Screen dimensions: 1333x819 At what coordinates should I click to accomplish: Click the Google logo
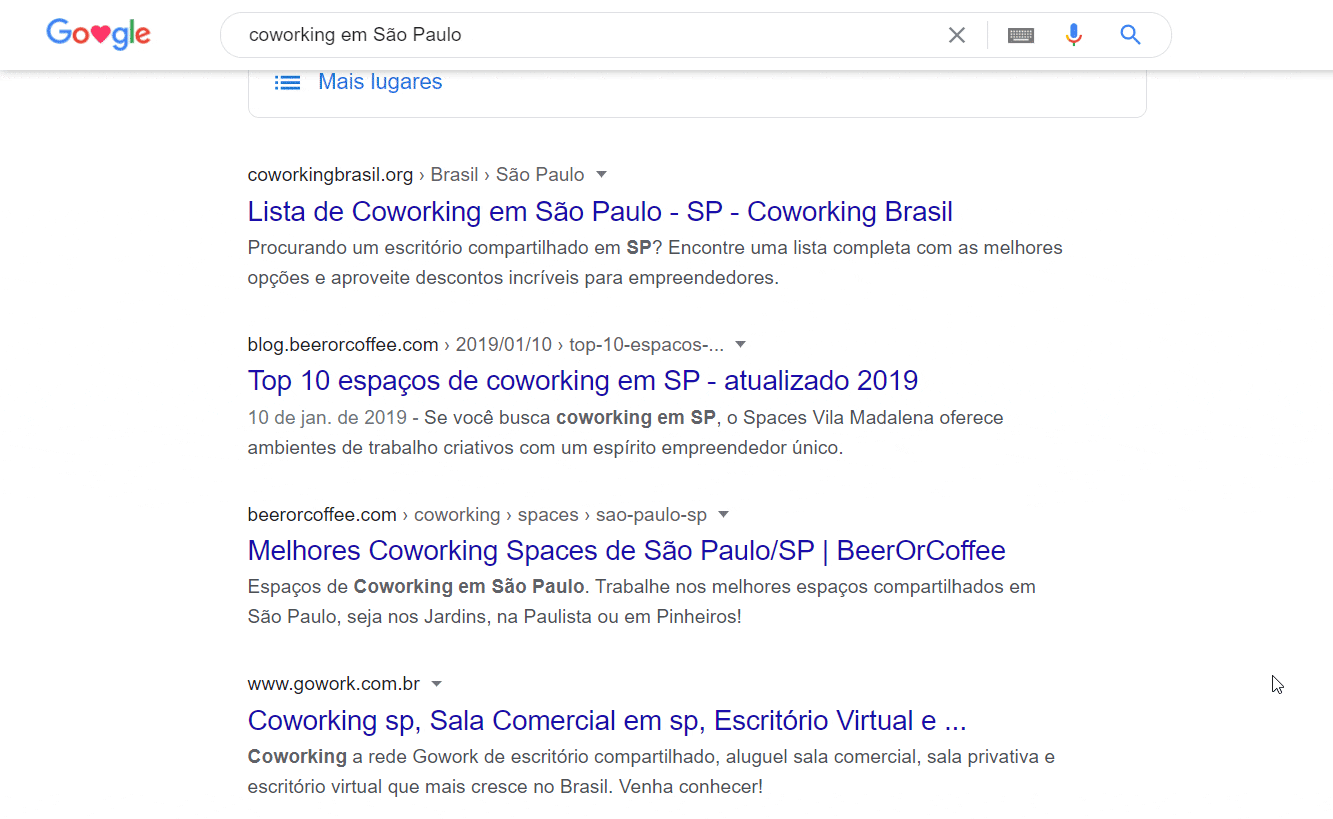point(98,35)
